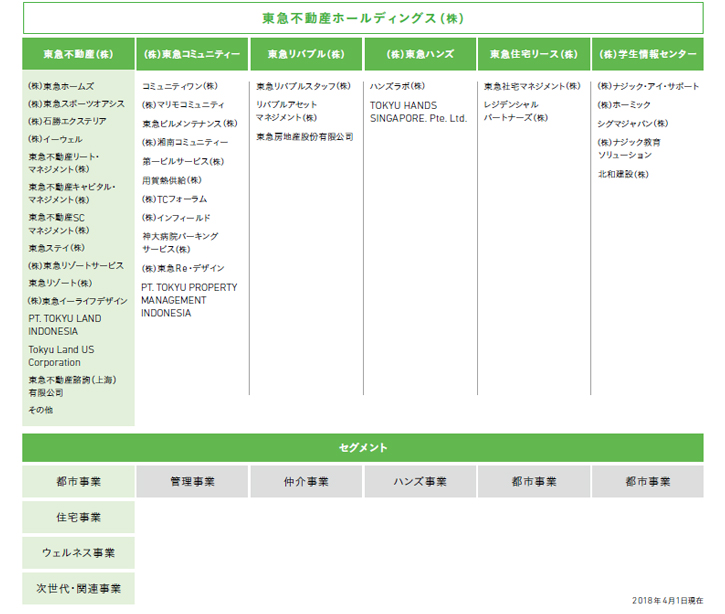
Task: Click (株)インフィールド text
Action: pyautogui.click(x=176, y=218)
